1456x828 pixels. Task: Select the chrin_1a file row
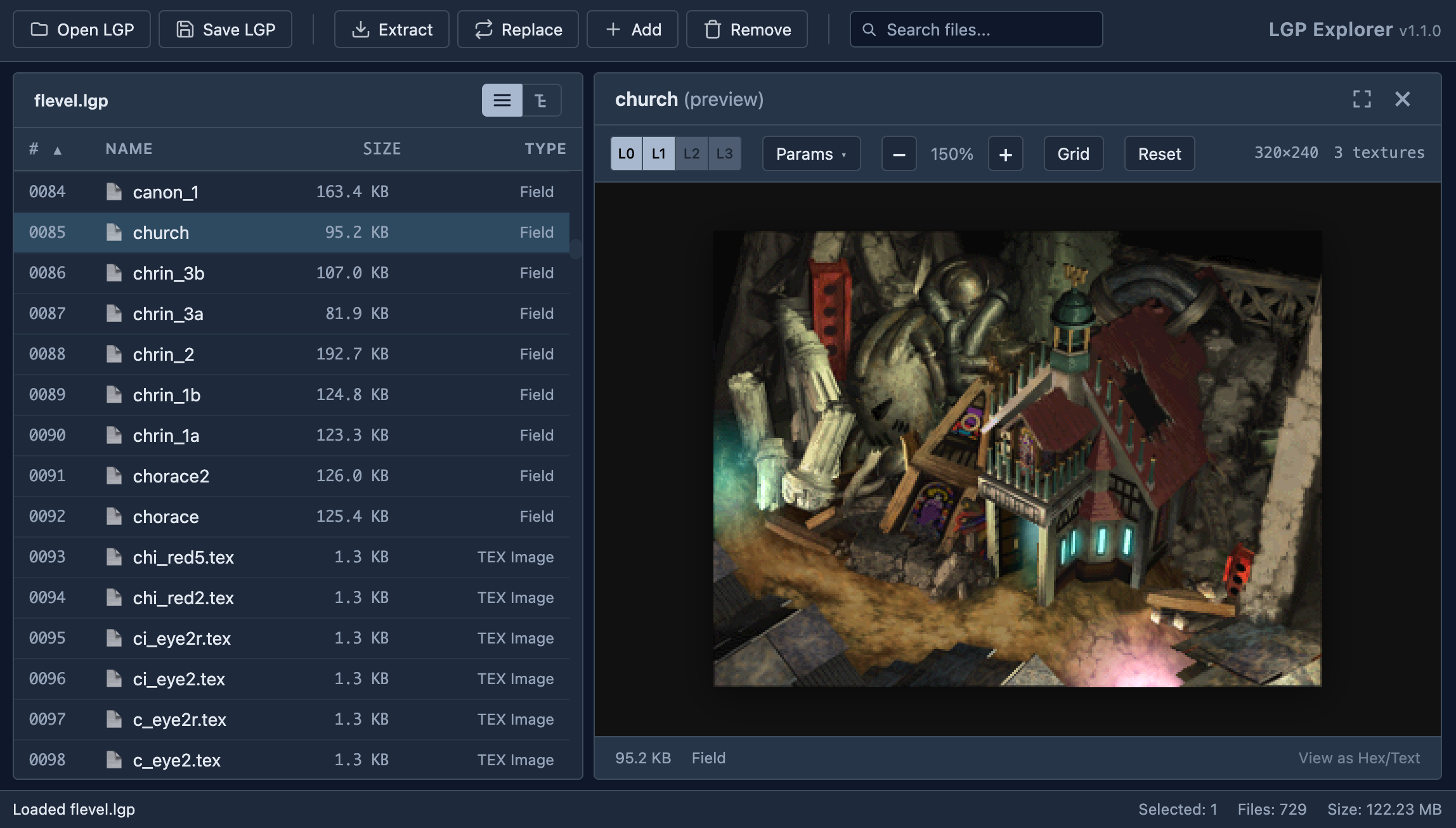pyautogui.click(x=292, y=435)
